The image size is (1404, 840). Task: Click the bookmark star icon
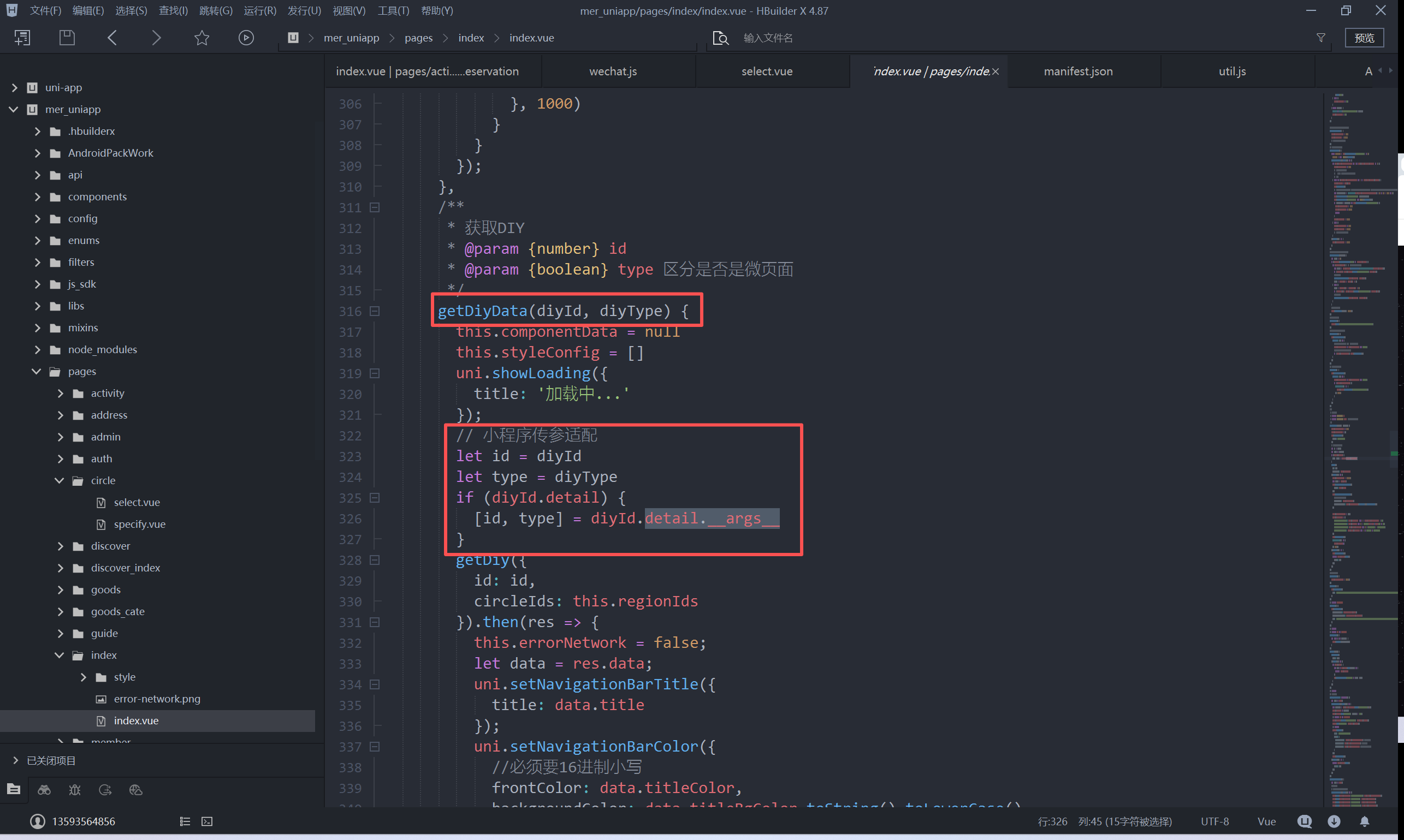[x=202, y=38]
